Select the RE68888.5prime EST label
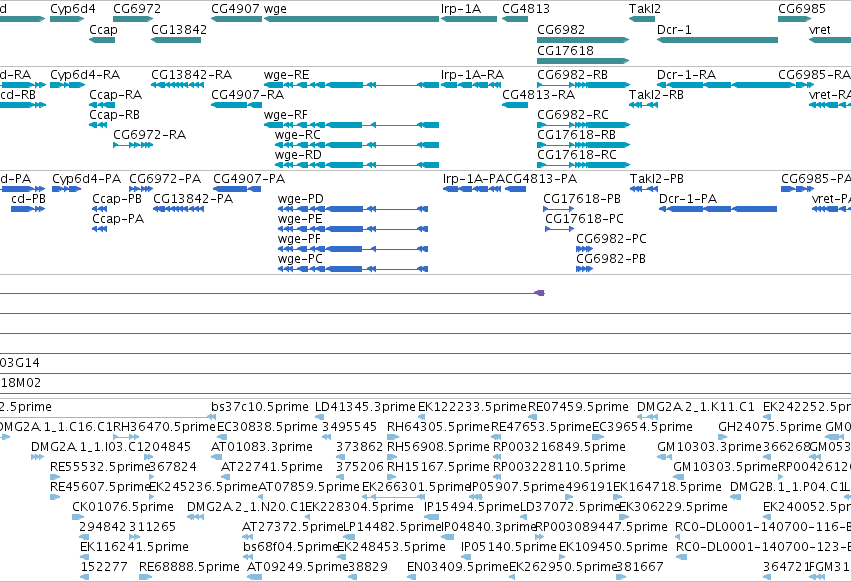The height and width of the screenshot is (582, 851). pos(189,567)
